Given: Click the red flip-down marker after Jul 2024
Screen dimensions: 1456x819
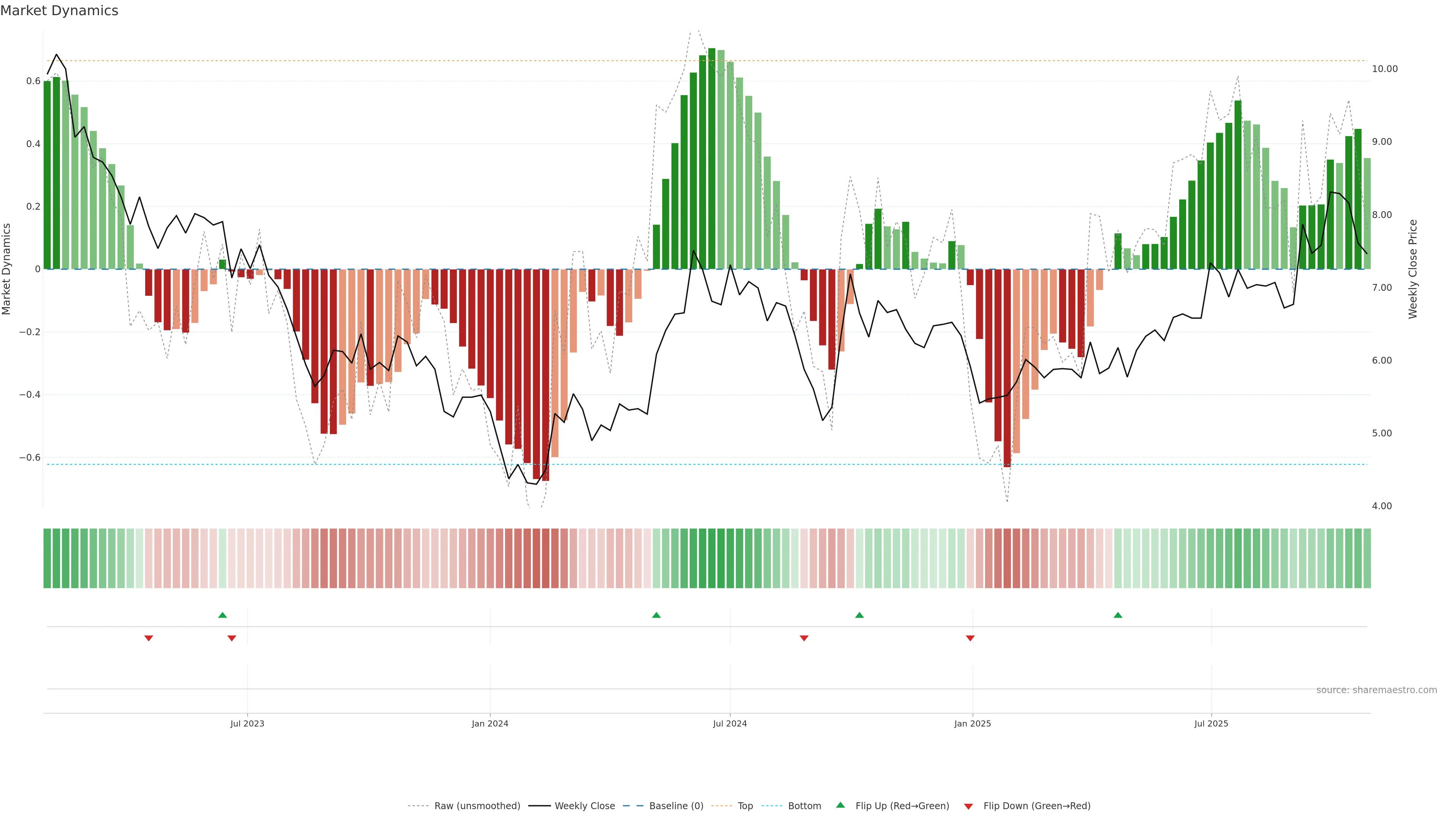Looking at the screenshot, I should pos(804,638).
